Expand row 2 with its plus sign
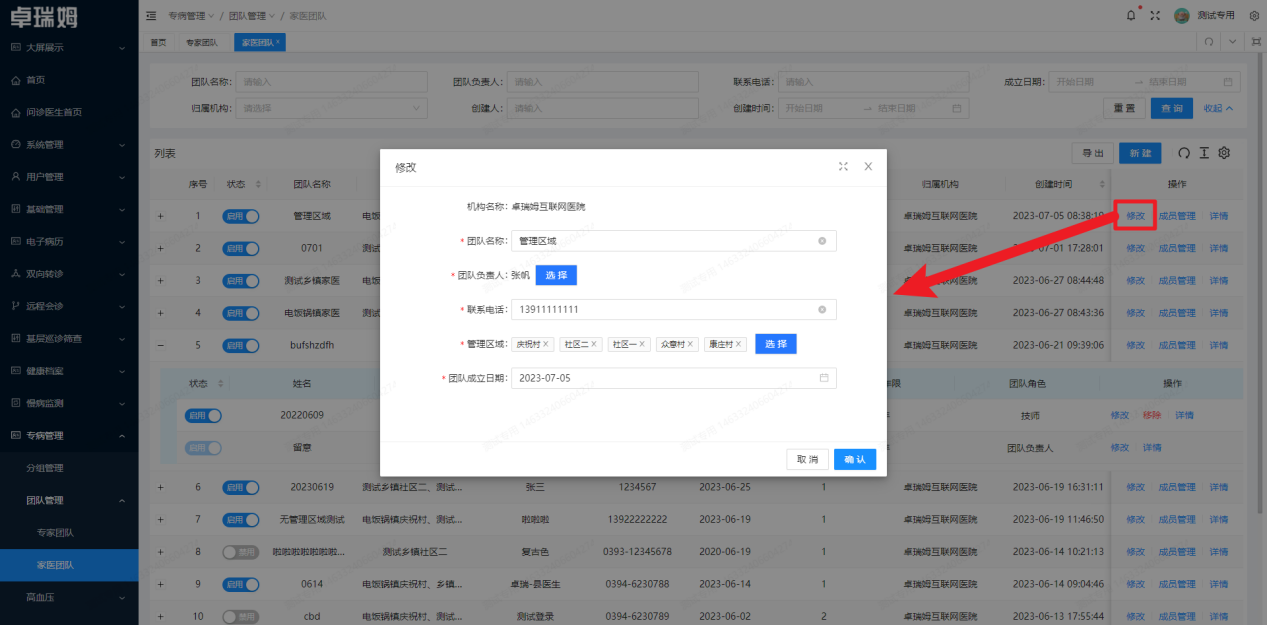The height and width of the screenshot is (625, 1267). [x=160, y=248]
